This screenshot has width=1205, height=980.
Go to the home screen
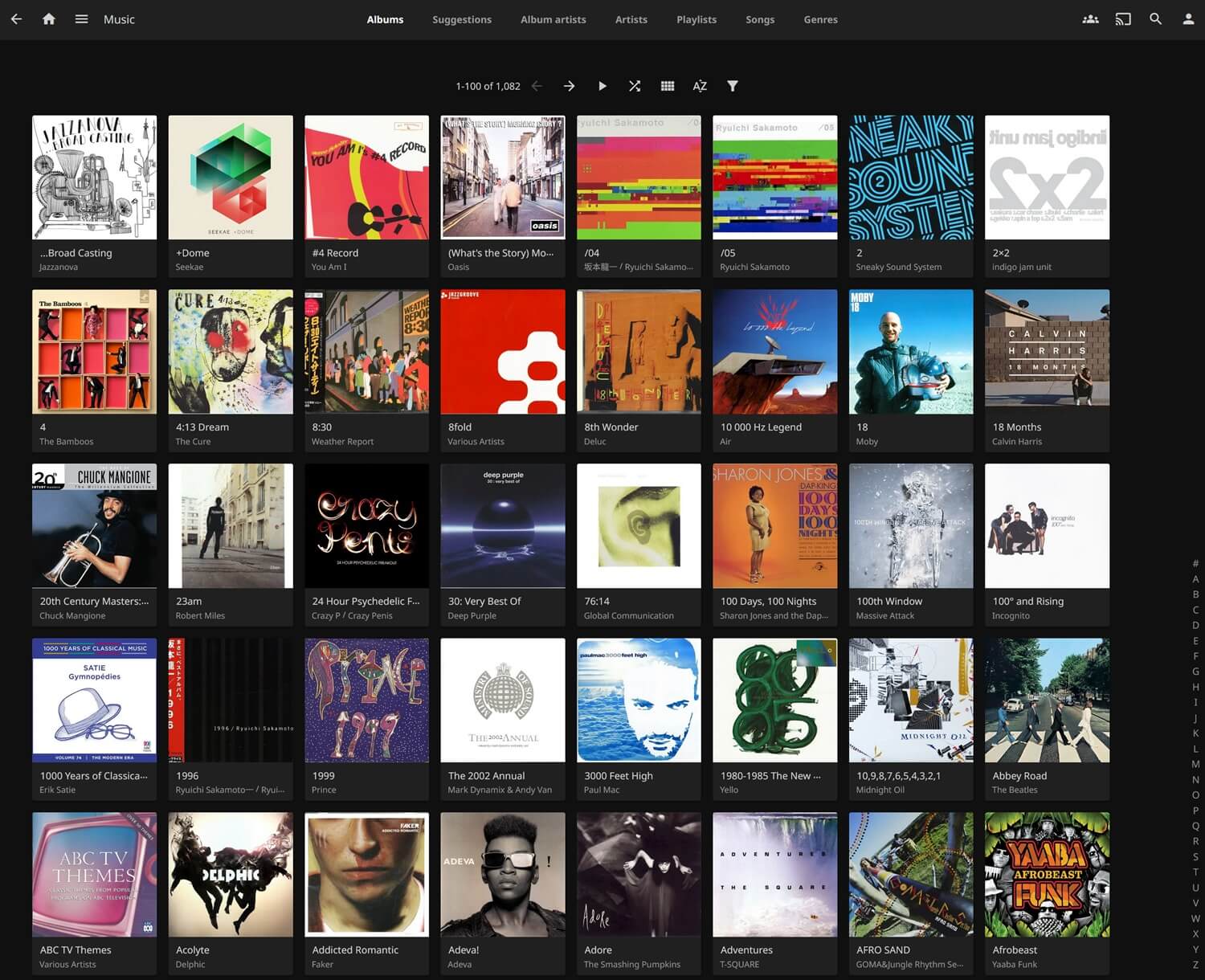tap(48, 18)
